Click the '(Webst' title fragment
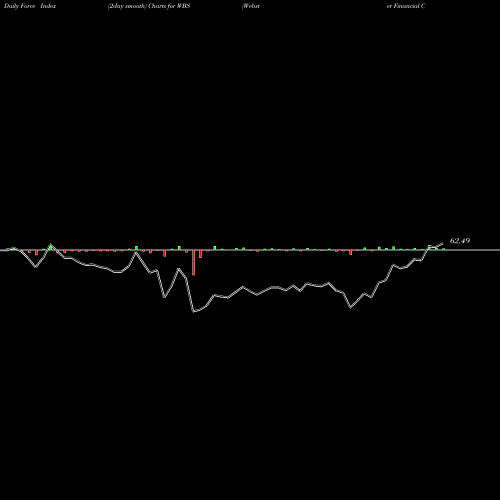 (251, 6)
